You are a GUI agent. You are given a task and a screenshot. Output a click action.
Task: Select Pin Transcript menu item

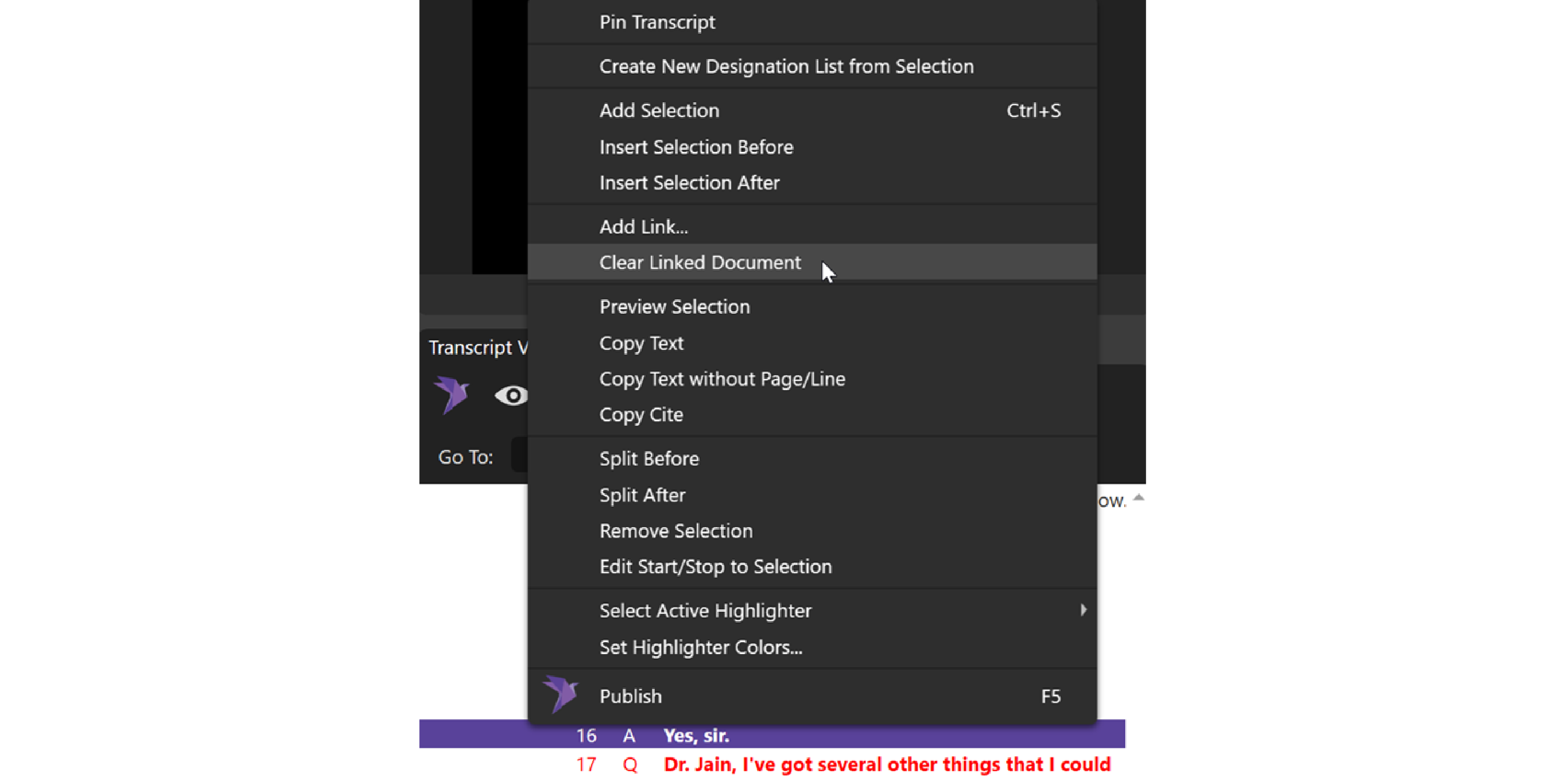[x=657, y=22]
